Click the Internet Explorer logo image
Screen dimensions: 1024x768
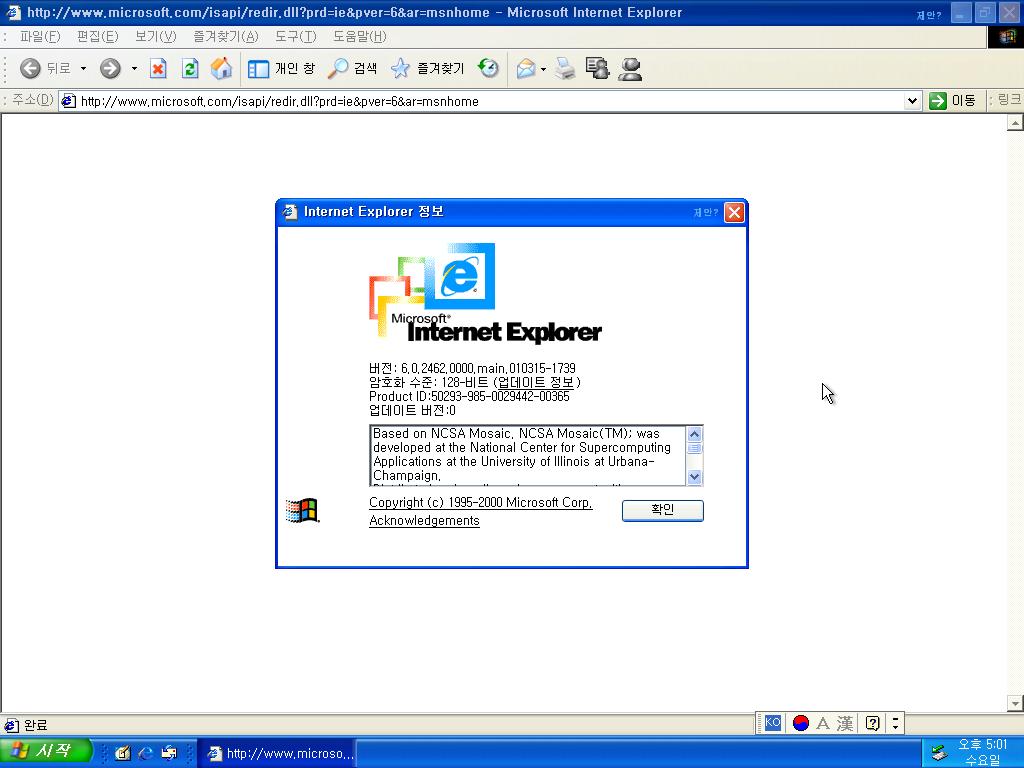pyautogui.click(x=485, y=293)
